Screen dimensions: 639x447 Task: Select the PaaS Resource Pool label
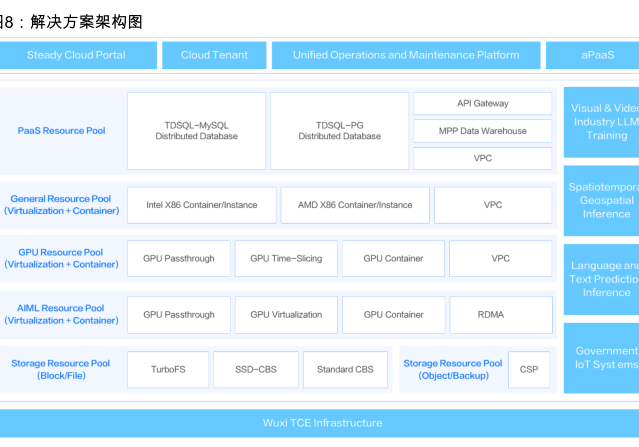coord(61,131)
